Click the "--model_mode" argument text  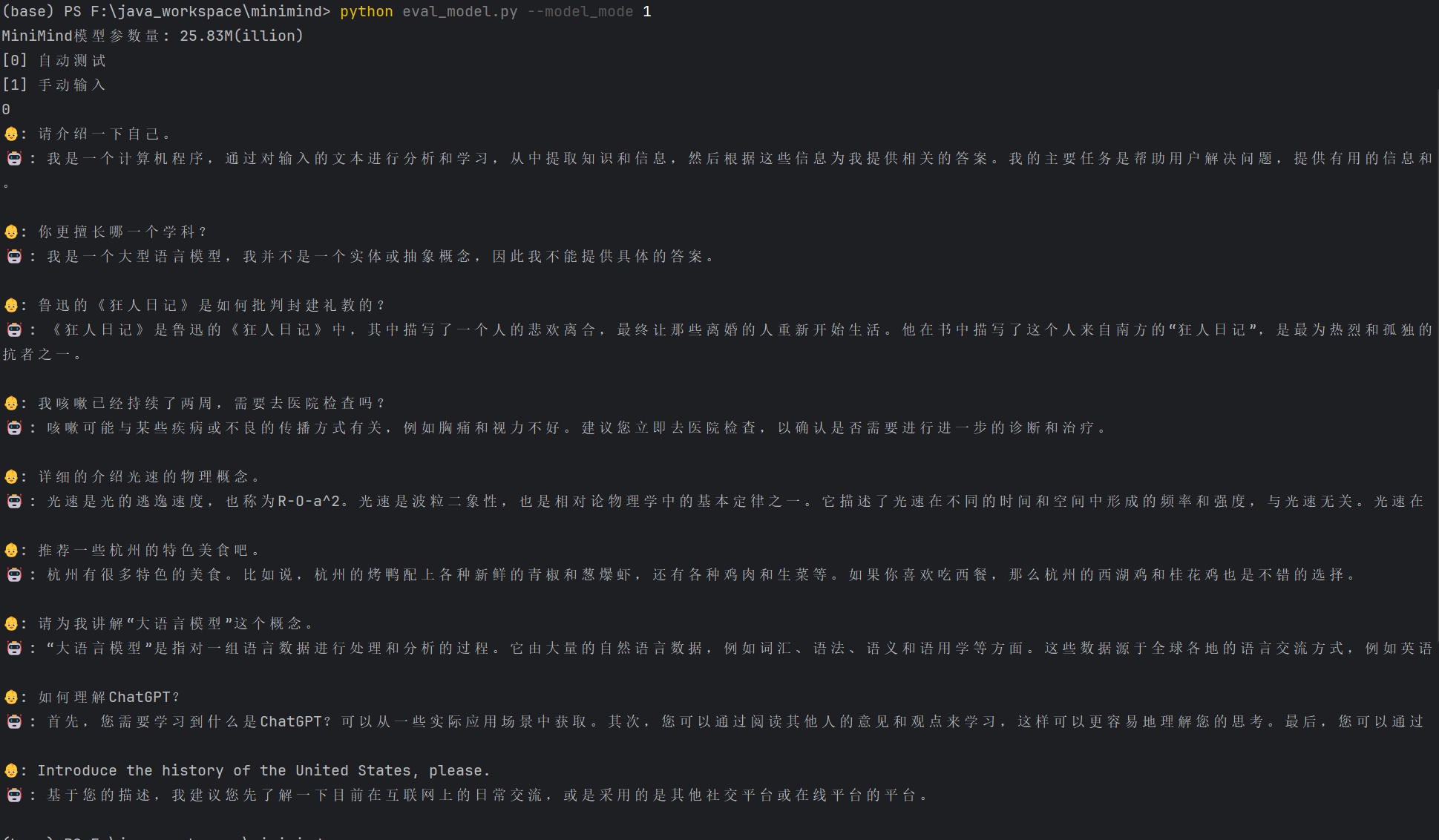(580, 12)
